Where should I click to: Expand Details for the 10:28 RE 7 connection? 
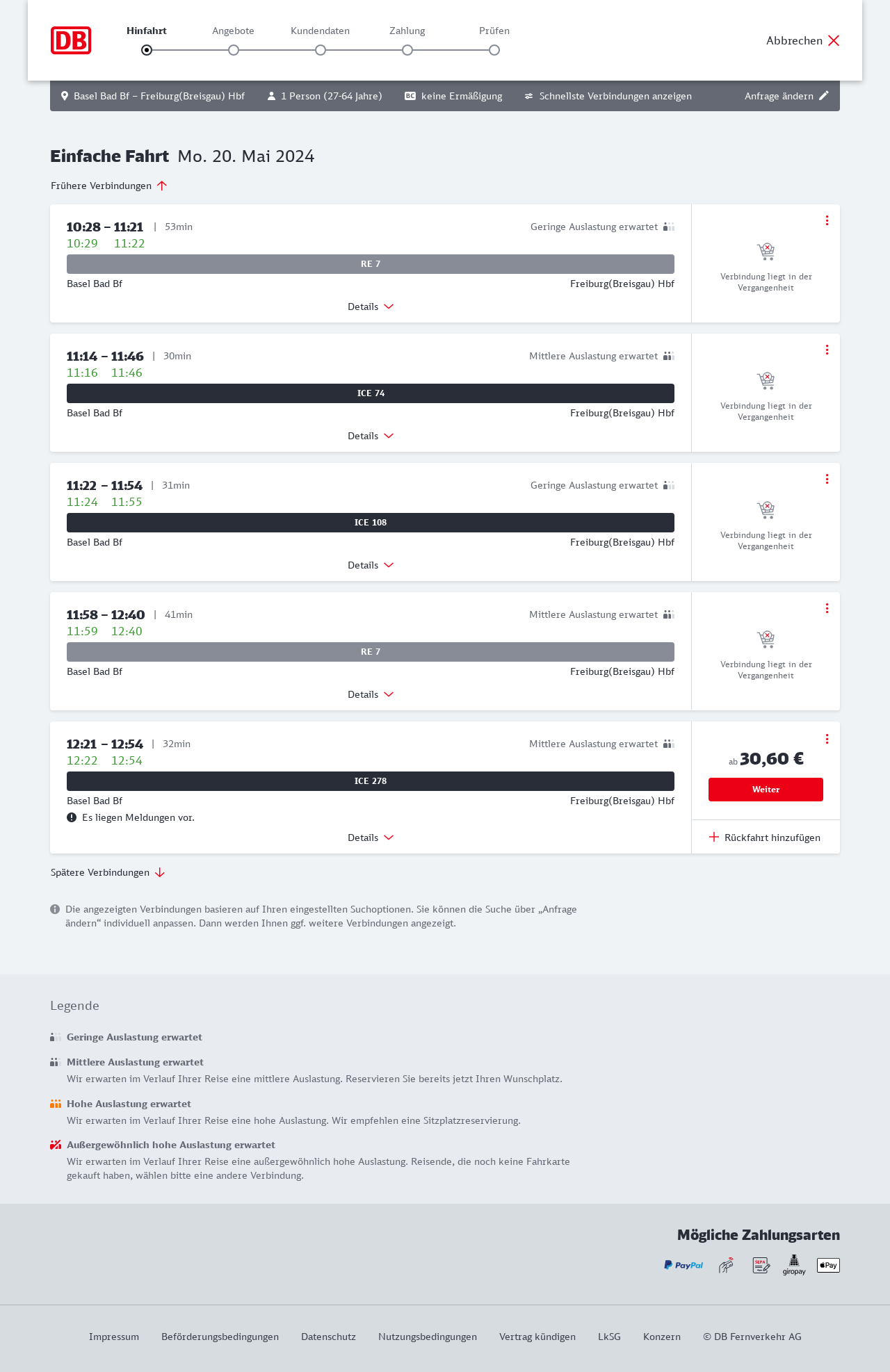371,307
